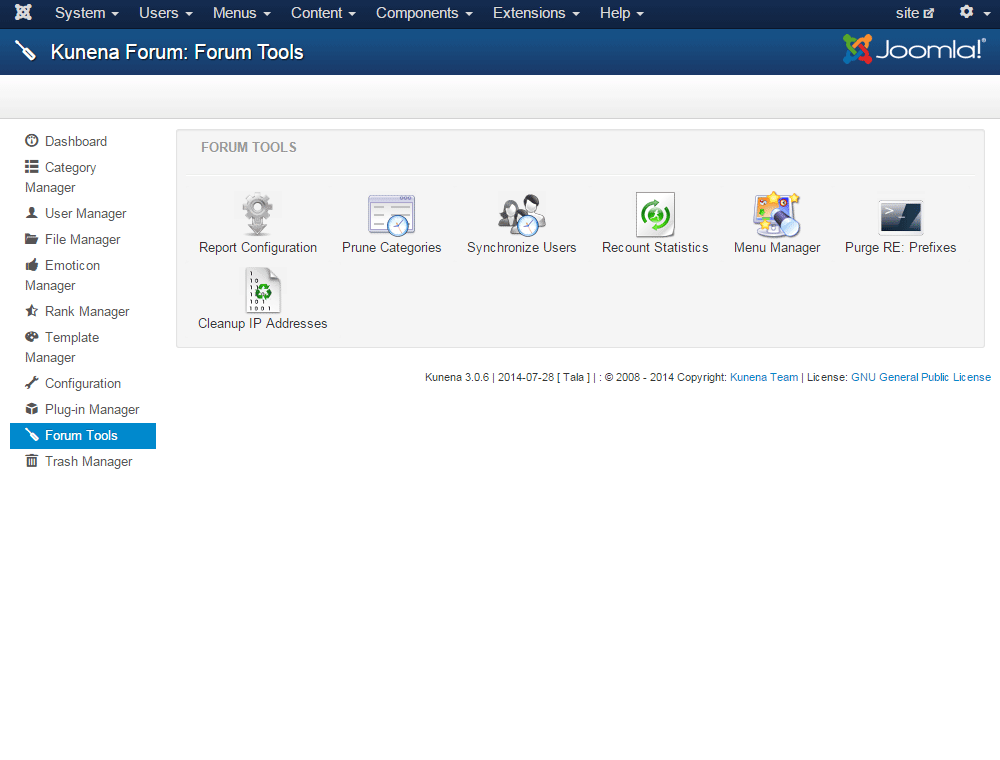Image resolution: width=1000 pixels, height=760 pixels.
Task: Open the site link in the top bar
Action: click(x=915, y=13)
